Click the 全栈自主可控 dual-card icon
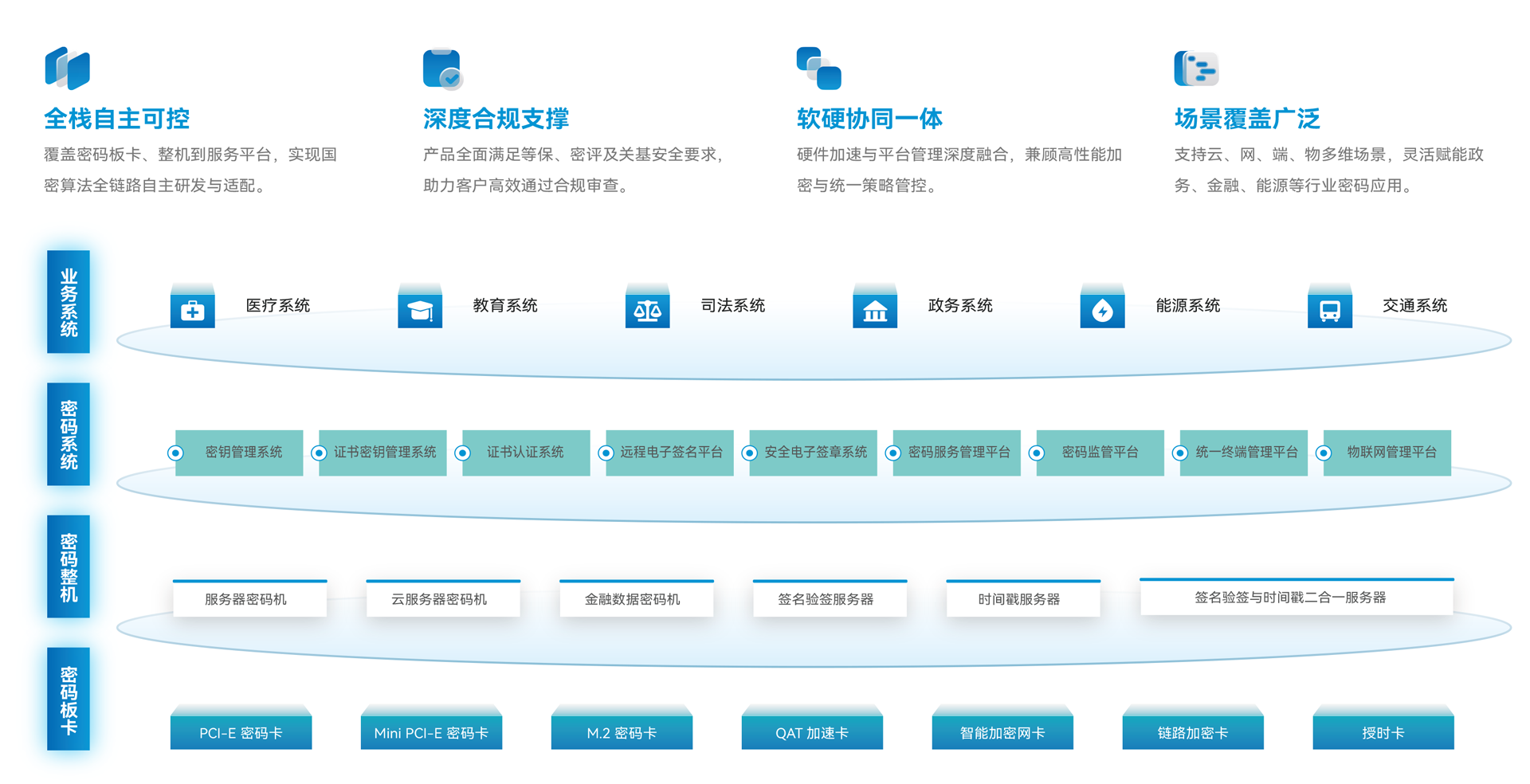This screenshot has height=784, width=1530. click(x=69, y=68)
